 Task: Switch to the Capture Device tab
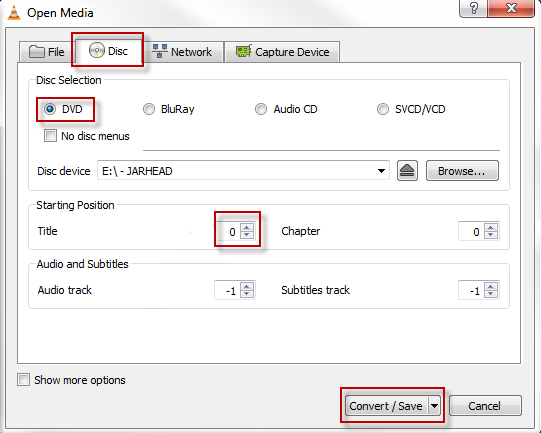coord(282,52)
